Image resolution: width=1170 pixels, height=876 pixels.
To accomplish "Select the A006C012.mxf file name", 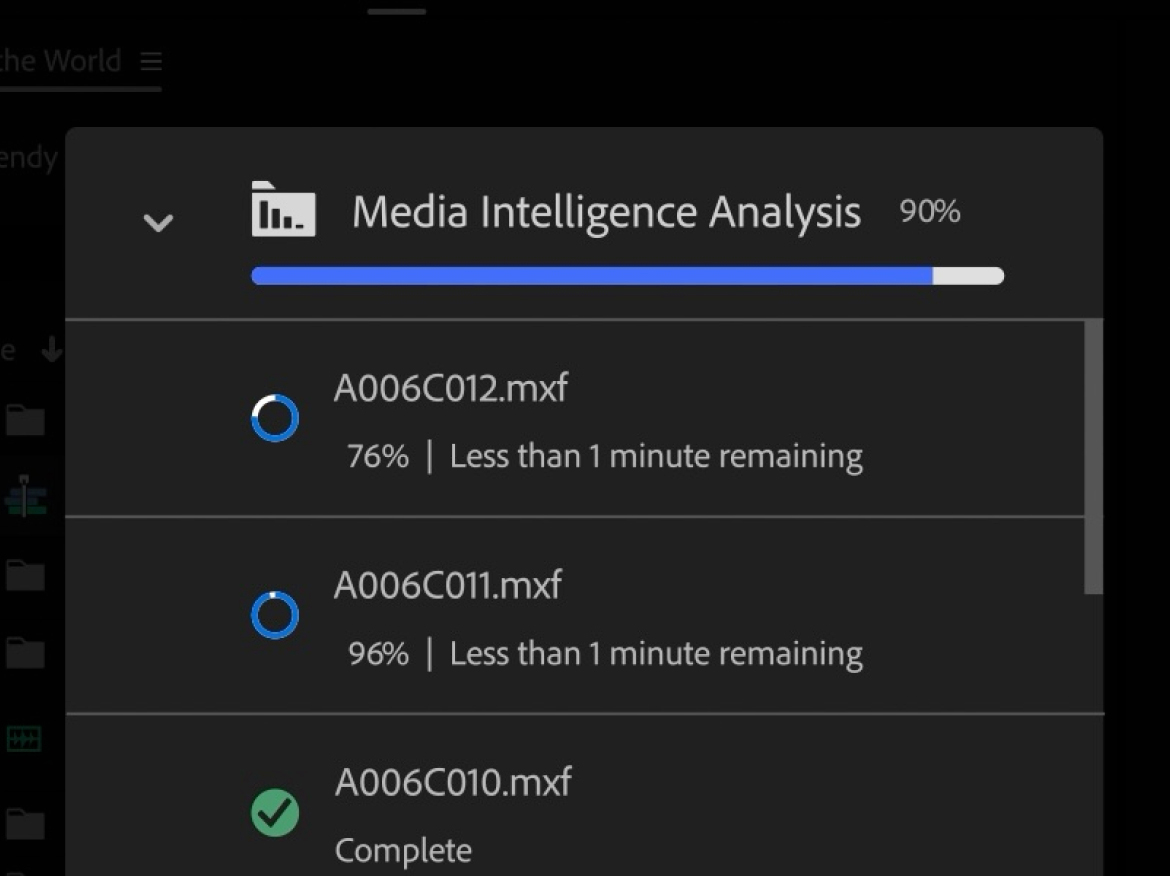I will (x=451, y=388).
